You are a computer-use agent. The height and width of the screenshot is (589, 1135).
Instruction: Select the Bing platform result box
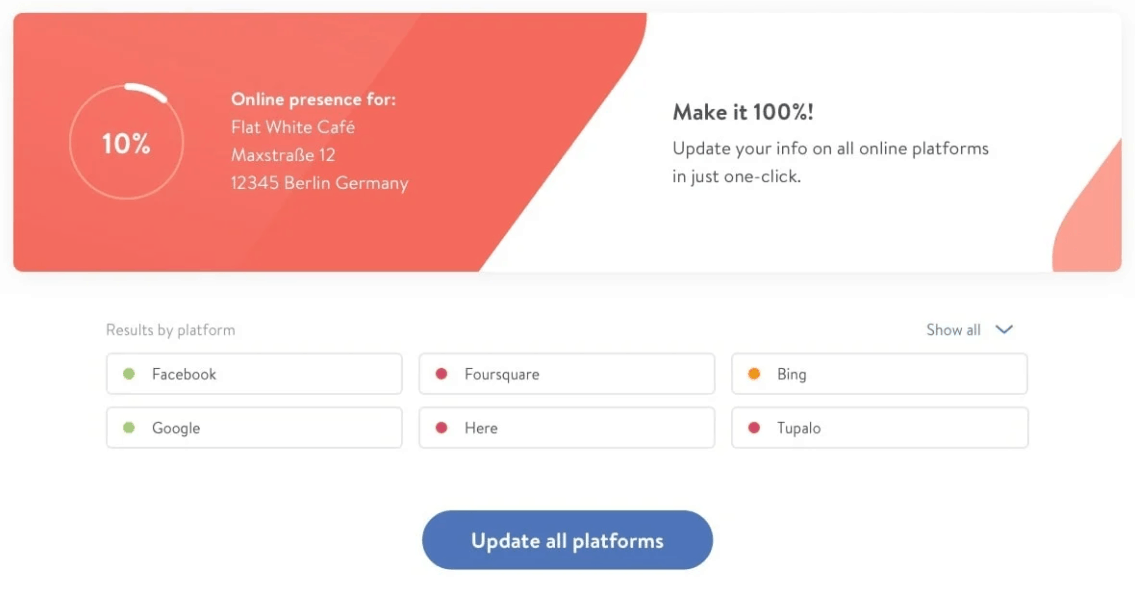(x=879, y=374)
